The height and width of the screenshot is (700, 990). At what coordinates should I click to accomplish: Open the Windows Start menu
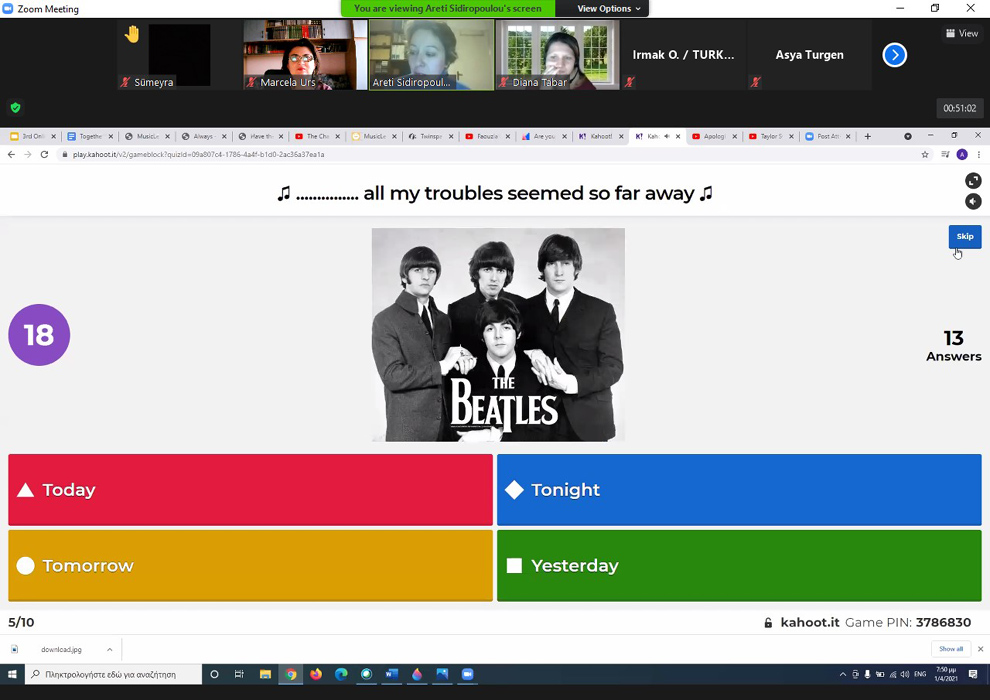click(12, 674)
